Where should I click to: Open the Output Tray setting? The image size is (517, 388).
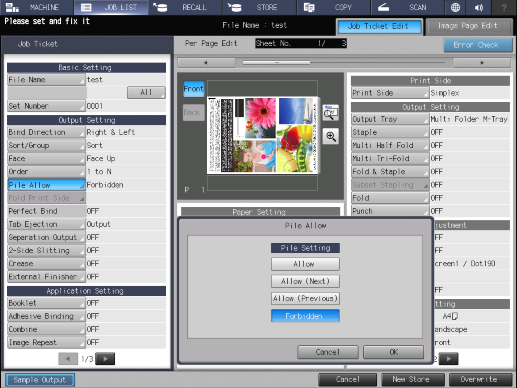point(390,119)
